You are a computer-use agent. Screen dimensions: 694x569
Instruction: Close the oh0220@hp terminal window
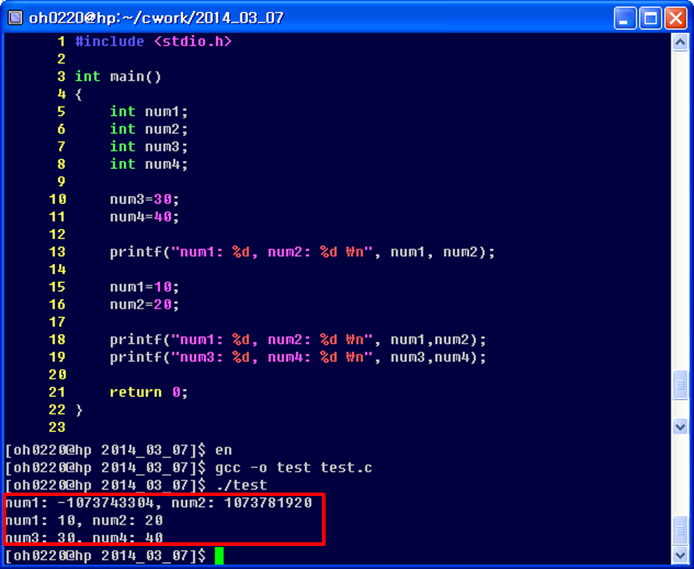click(x=676, y=18)
